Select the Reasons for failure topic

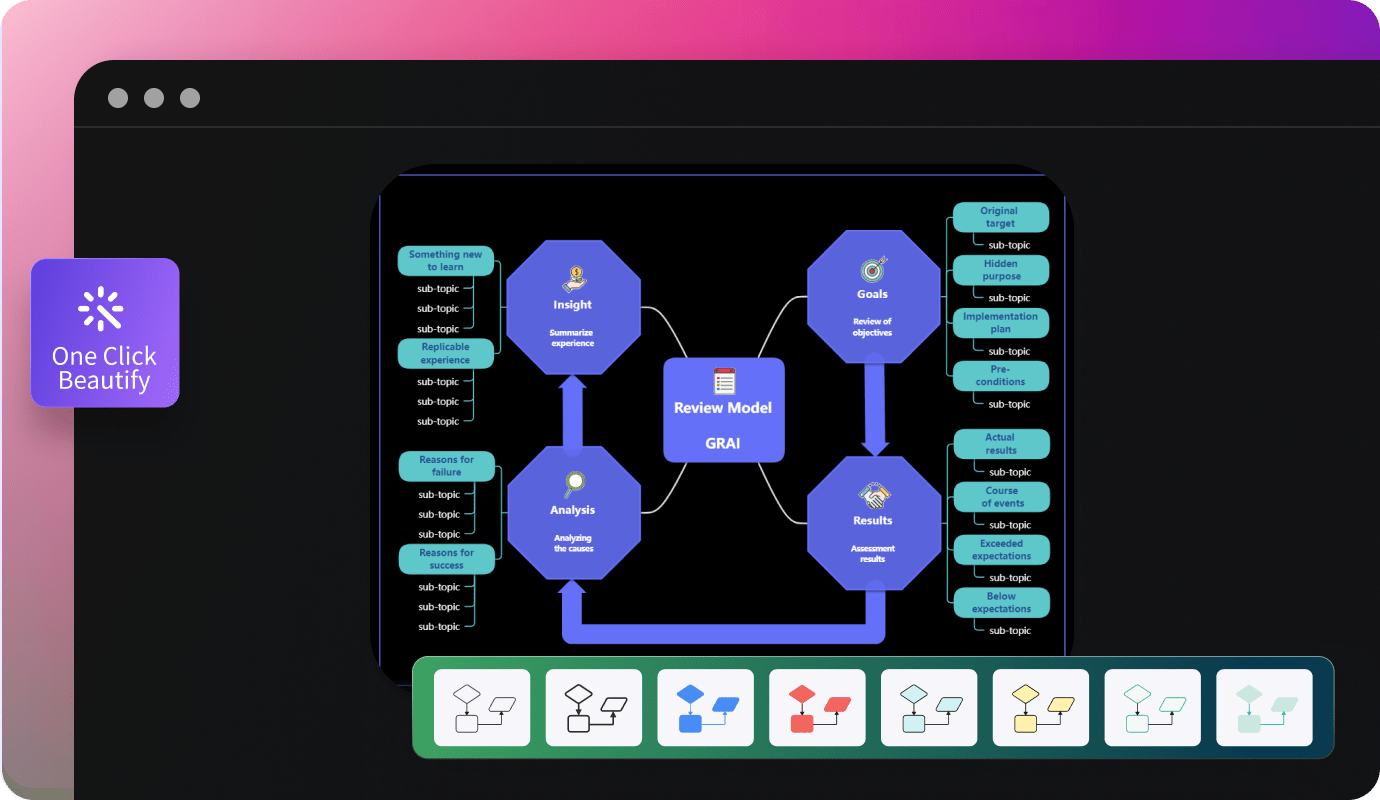coord(447,466)
